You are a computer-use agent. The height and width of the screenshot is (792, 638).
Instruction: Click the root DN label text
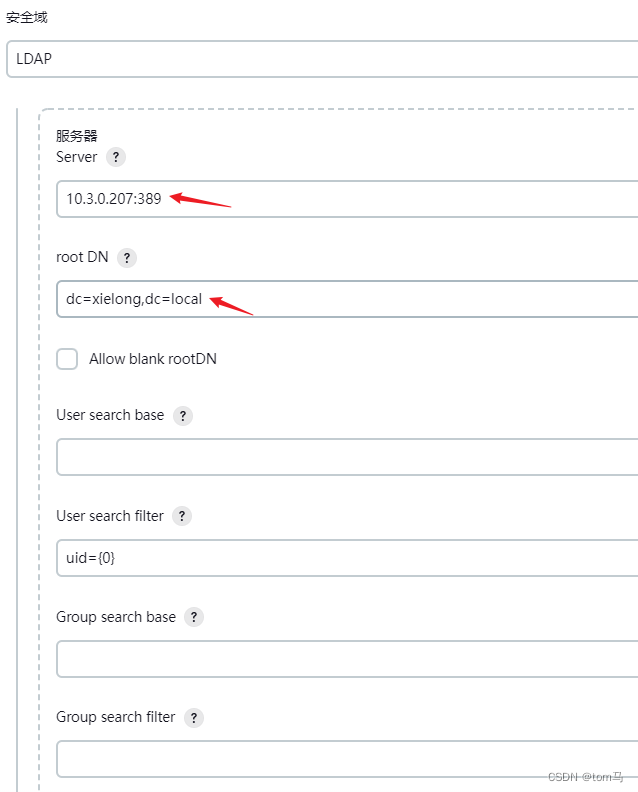point(82,257)
